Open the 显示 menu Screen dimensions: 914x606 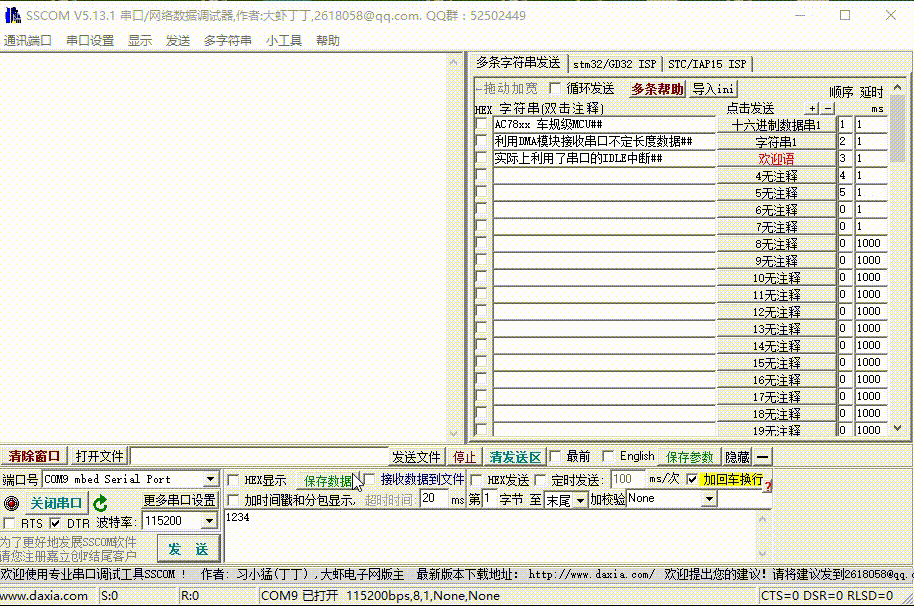tap(140, 41)
